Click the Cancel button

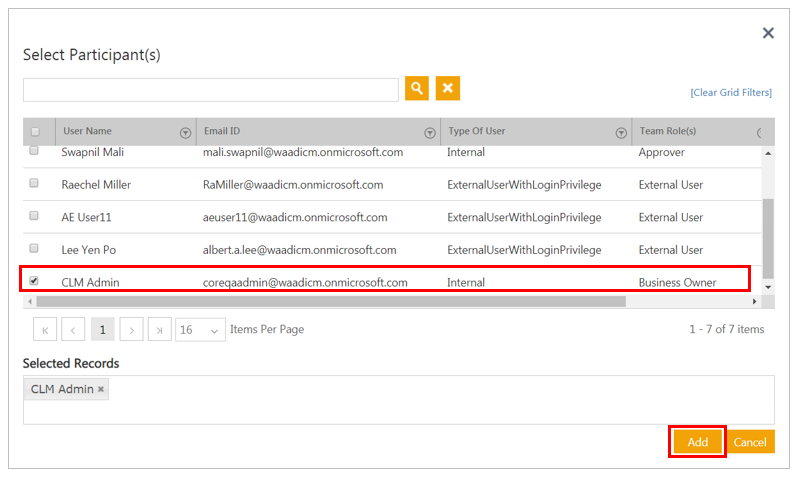(750, 442)
